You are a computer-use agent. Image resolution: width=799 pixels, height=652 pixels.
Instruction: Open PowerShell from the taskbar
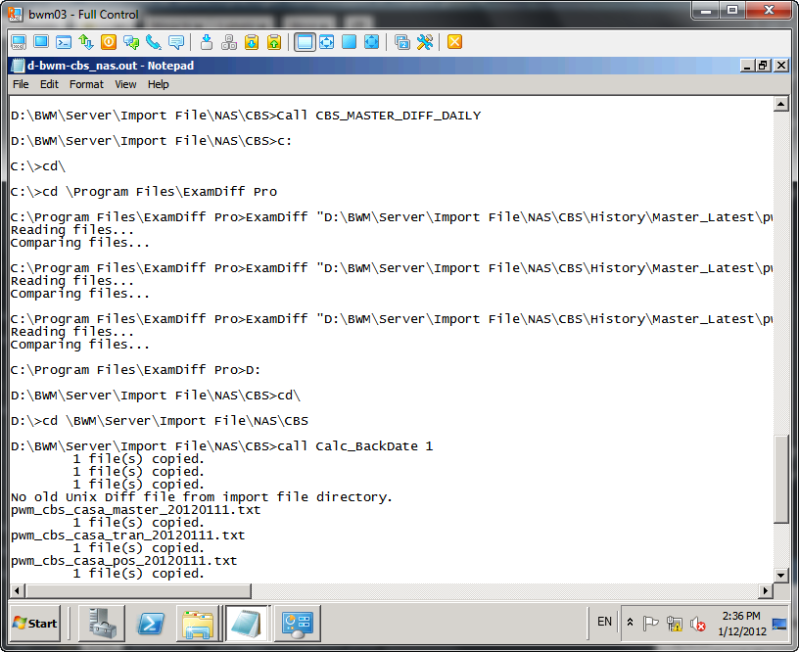[151, 623]
